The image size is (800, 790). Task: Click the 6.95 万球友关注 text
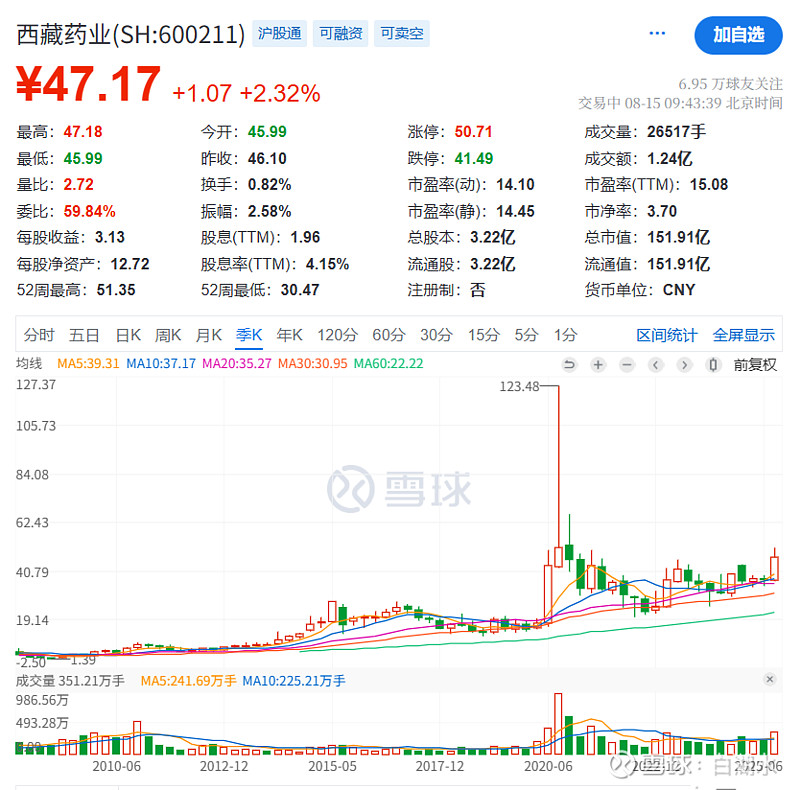(x=730, y=84)
